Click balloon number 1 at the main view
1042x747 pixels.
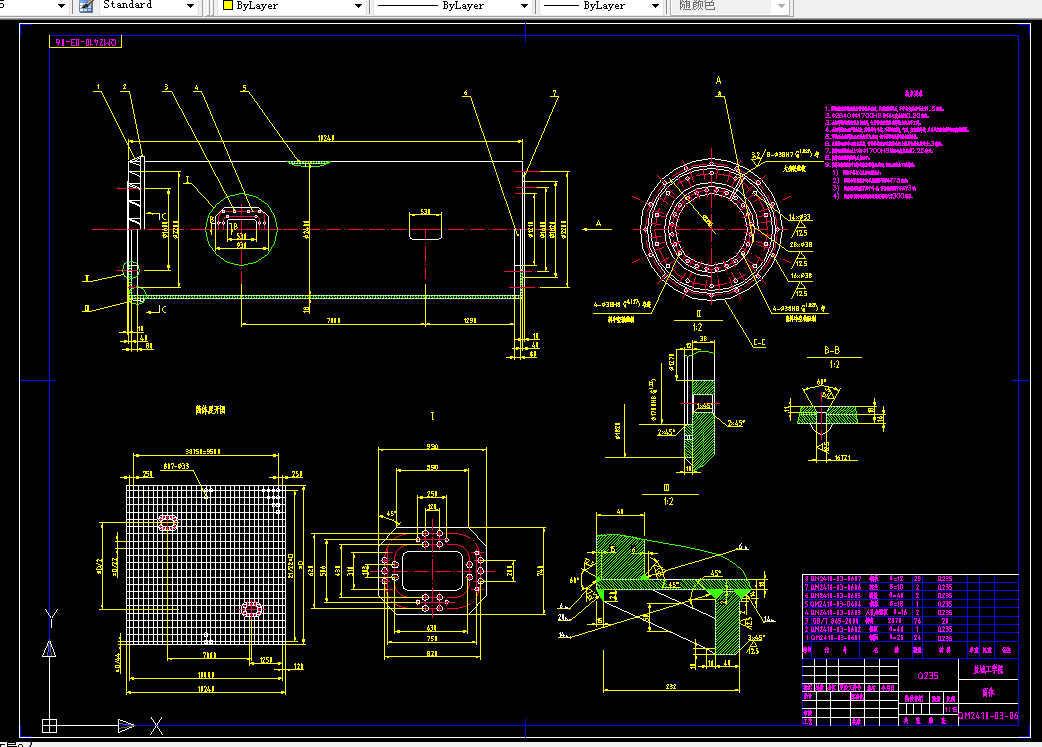(x=98, y=87)
